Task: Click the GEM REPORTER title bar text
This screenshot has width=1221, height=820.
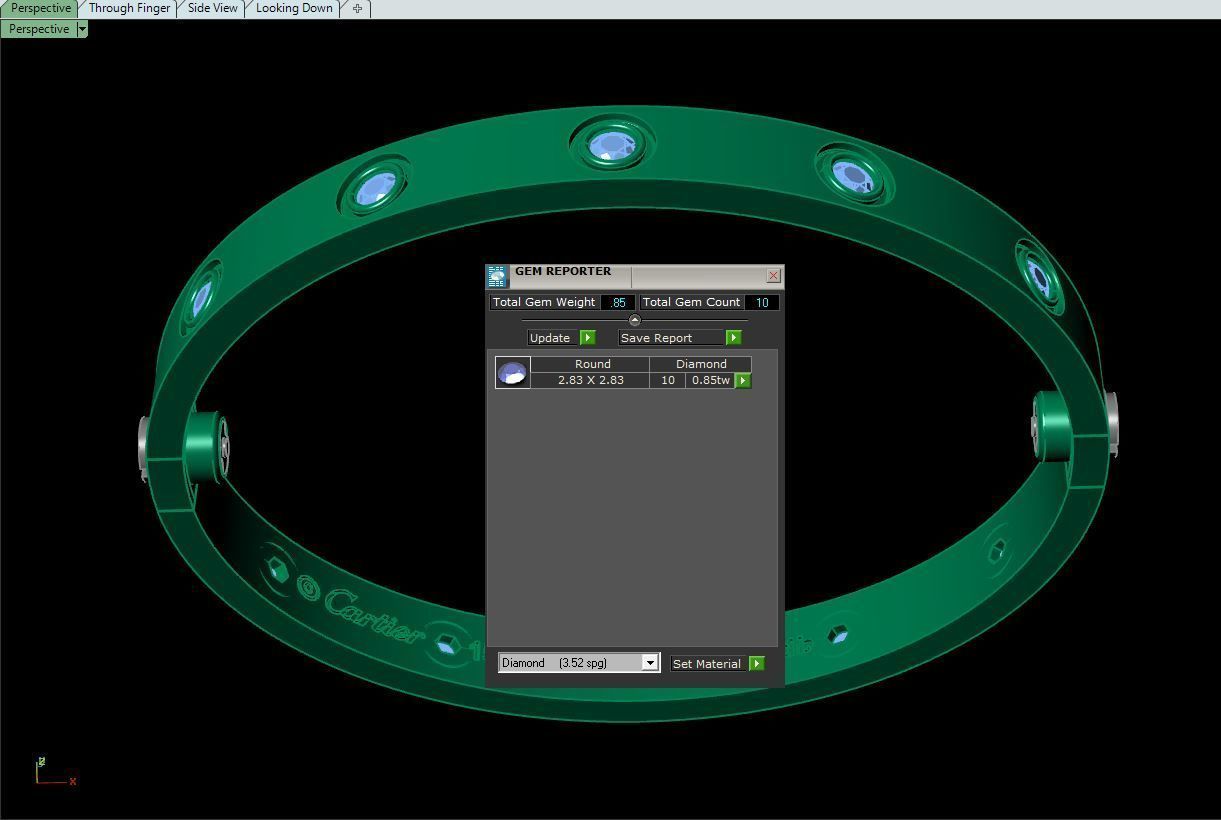Action: pos(563,271)
